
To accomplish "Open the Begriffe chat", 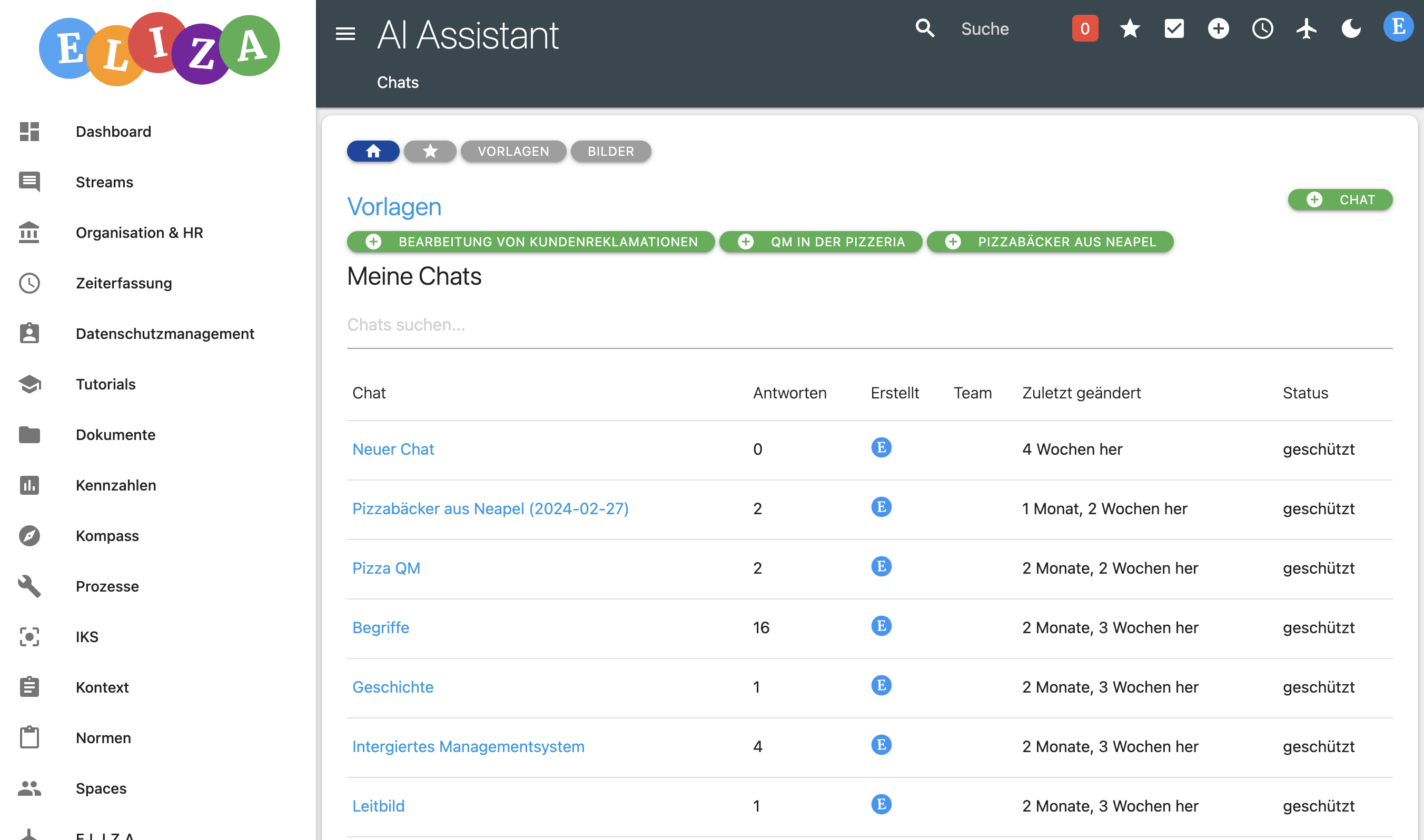I will point(381,627).
